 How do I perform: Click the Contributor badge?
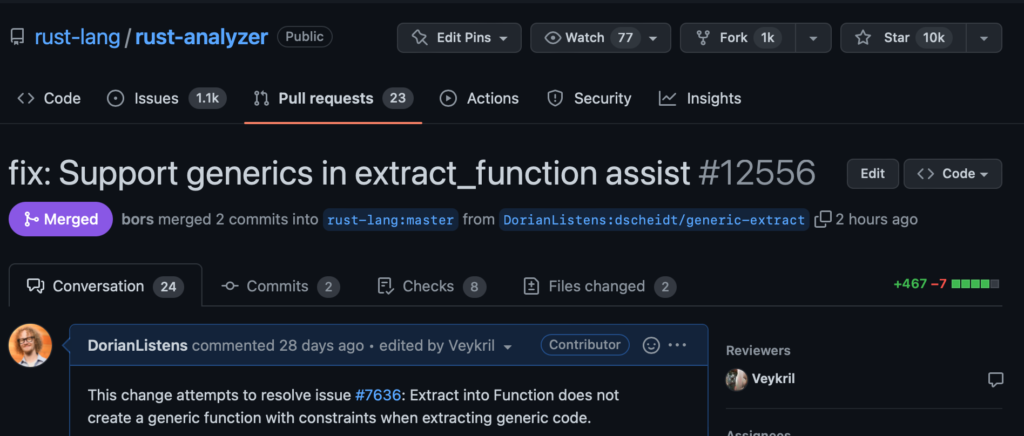click(584, 345)
